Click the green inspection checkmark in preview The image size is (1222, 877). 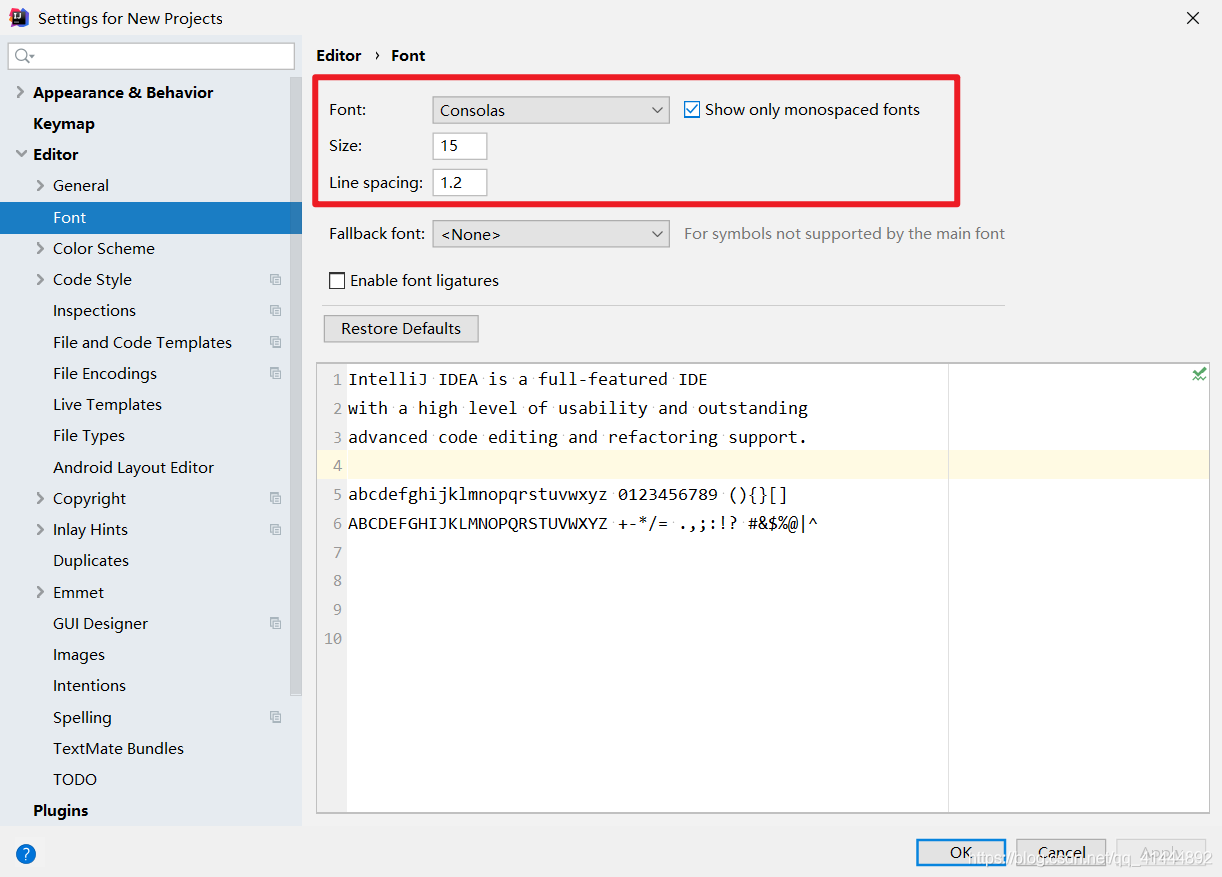click(x=1199, y=374)
